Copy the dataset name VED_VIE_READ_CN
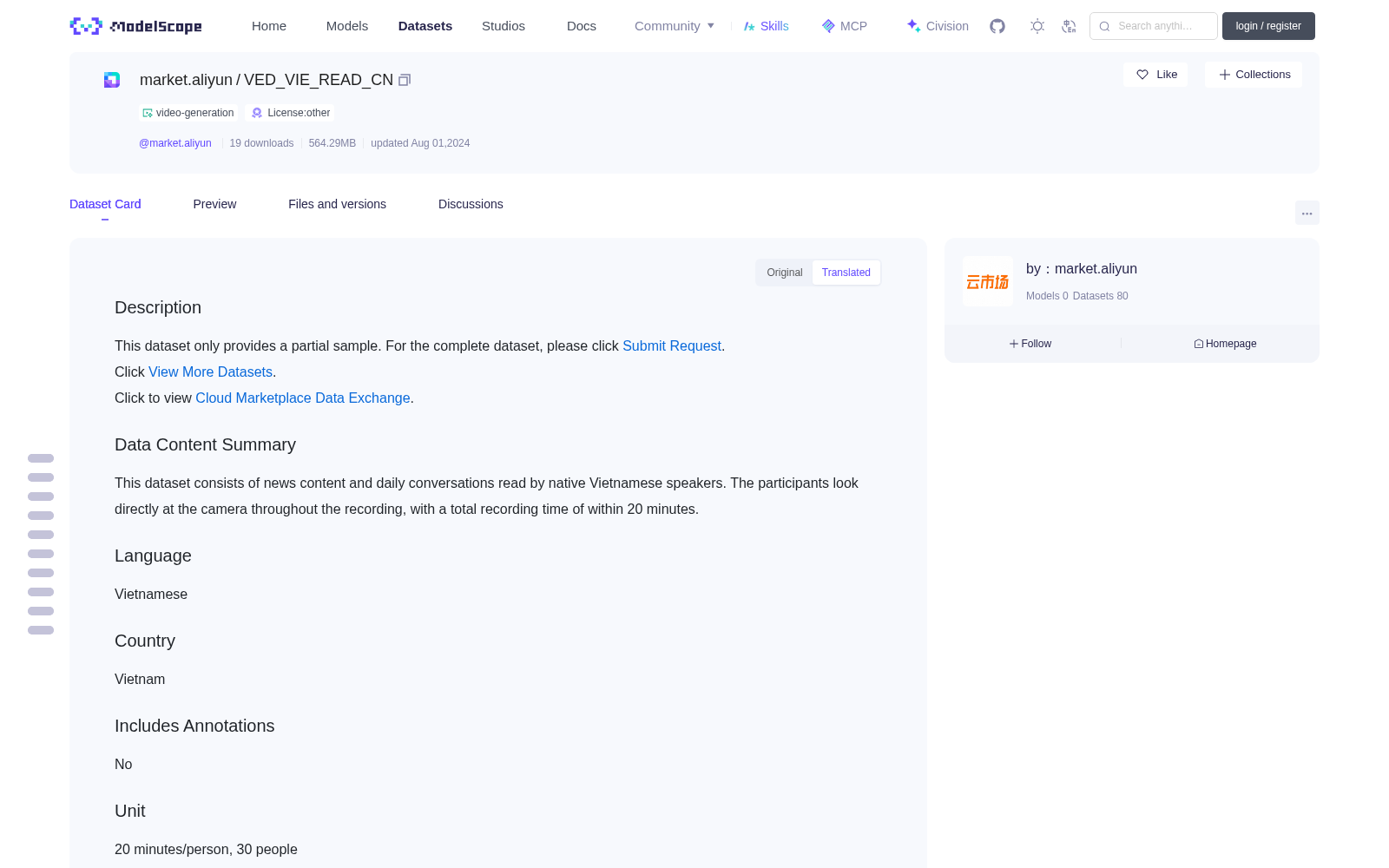Viewport: 1389px width, 868px height. click(x=405, y=80)
